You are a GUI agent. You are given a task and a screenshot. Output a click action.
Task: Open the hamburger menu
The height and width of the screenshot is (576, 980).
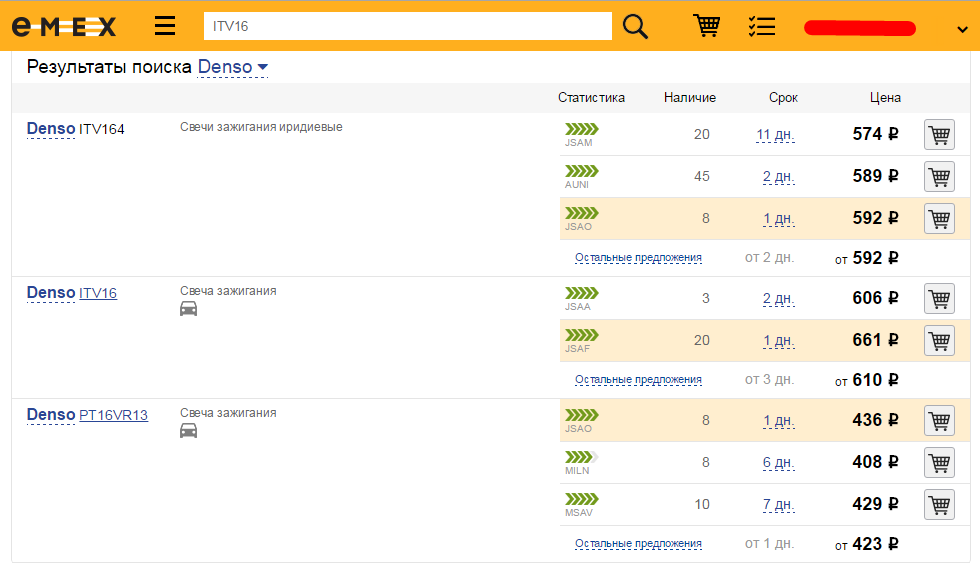pos(165,26)
